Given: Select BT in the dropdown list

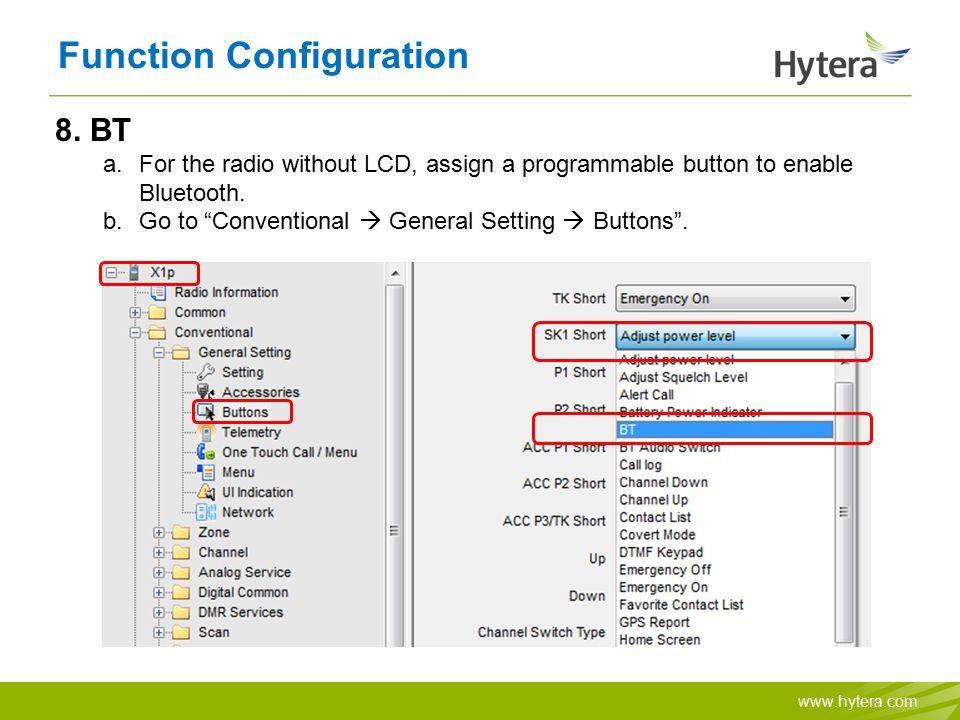Looking at the screenshot, I should tap(725, 430).
